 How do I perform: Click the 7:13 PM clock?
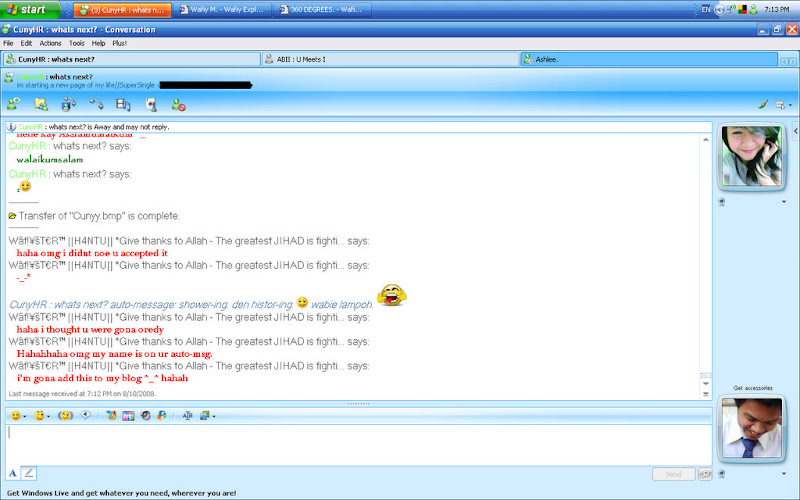(x=777, y=9)
